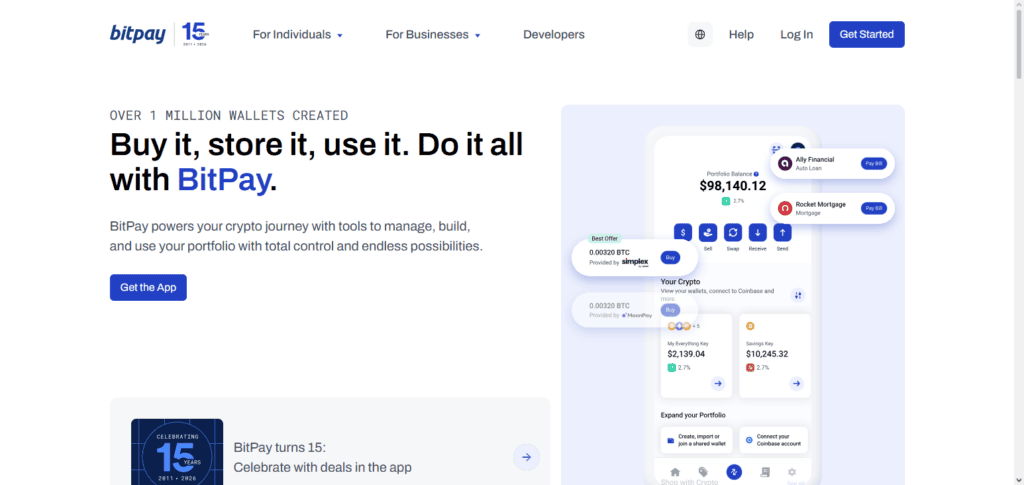1024x485 pixels.
Task: Tap the tag icon in mockup bottom bar
Action: tap(703, 472)
